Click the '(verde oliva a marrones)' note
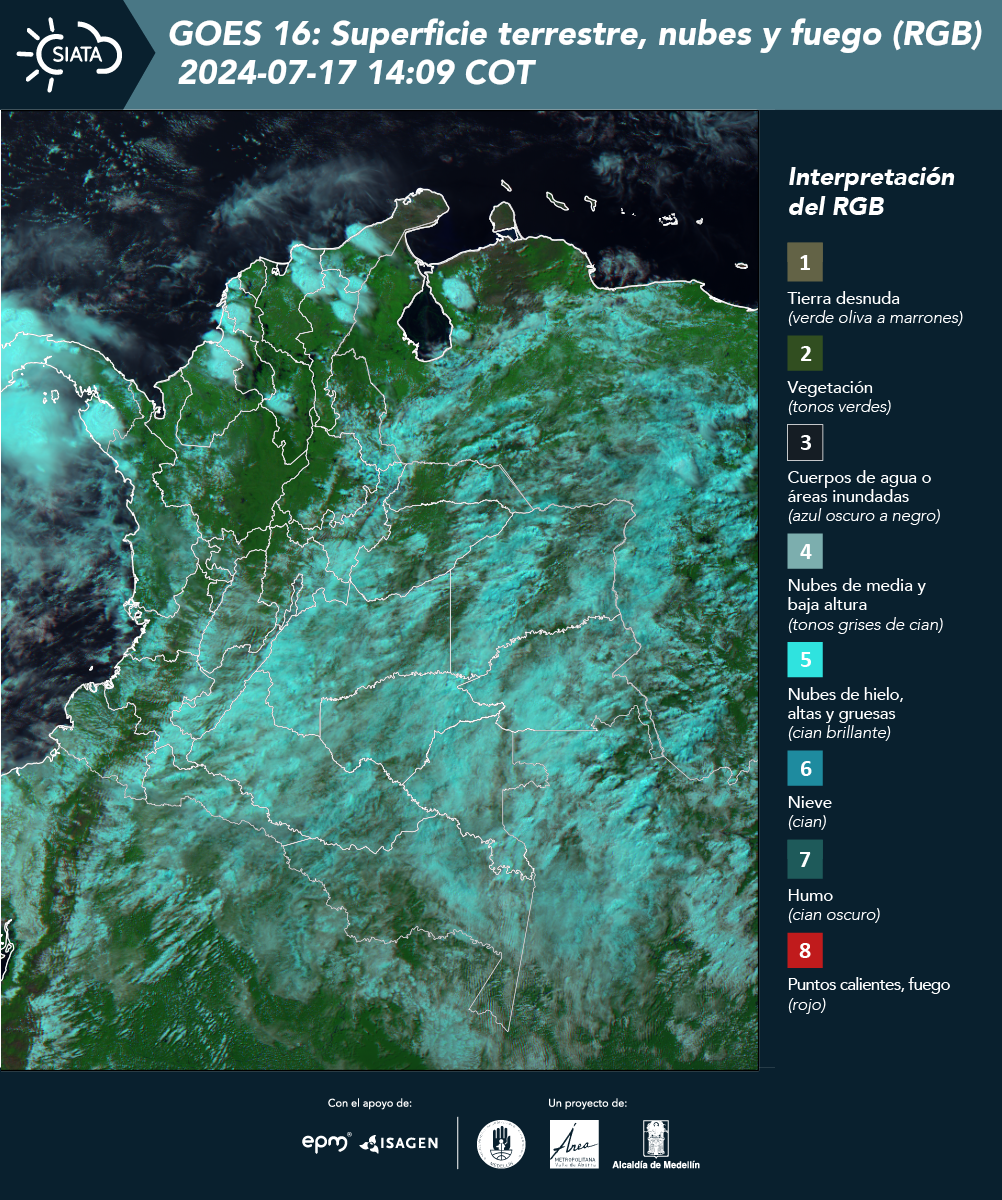Image resolution: width=1002 pixels, height=1200 pixels. click(876, 318)
